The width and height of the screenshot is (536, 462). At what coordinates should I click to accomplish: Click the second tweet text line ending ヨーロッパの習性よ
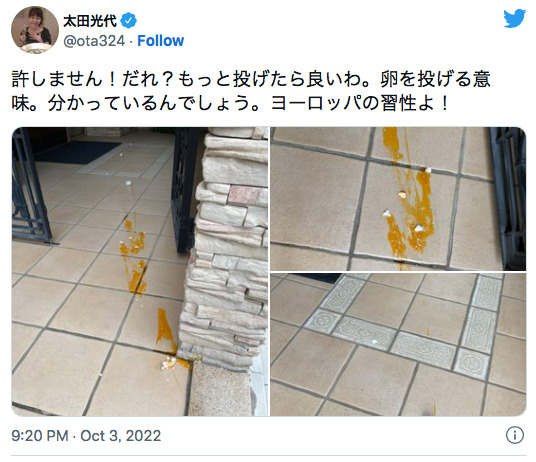pyautogui.click(x=230, y=103)
